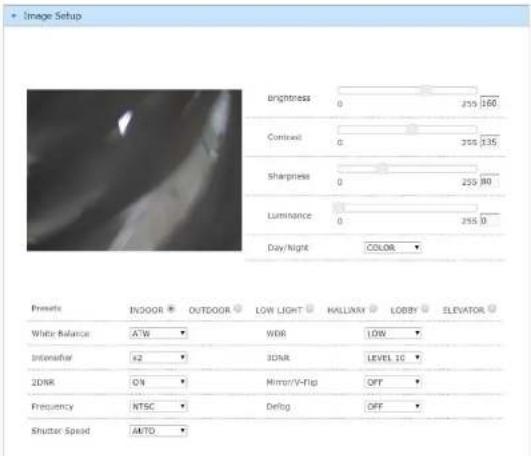Click the Luminance value field showing 0
The image size is (531, 456).
(489, 220)
